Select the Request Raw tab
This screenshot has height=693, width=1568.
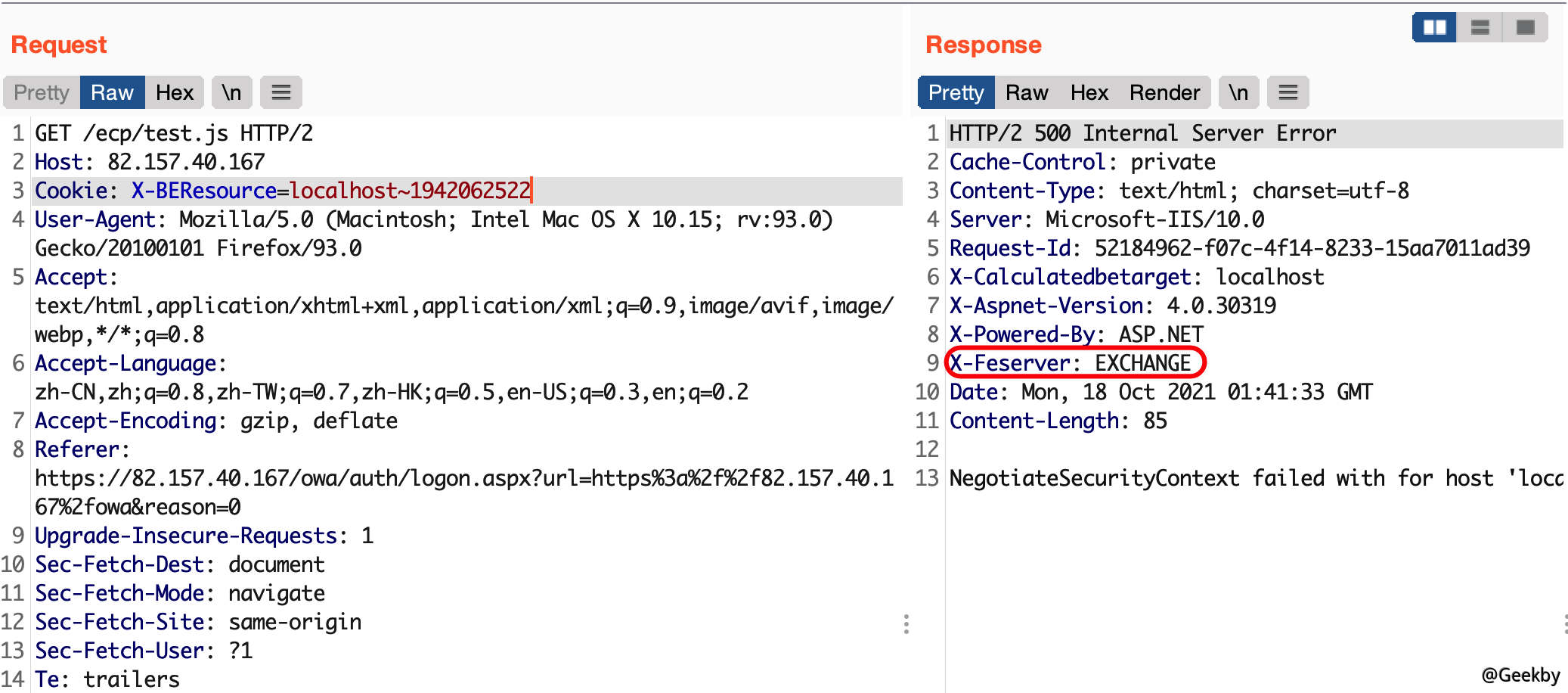pyautogui.click(x=112, y=92)
